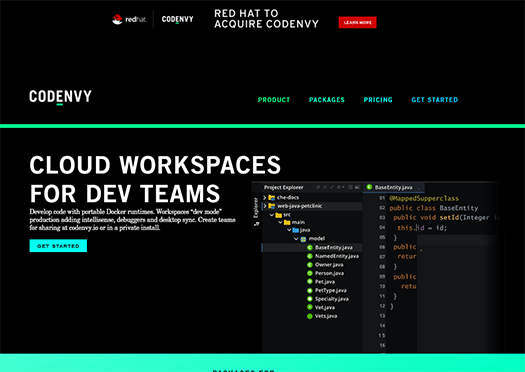
Task: Open Person.java from the file tree
Action: 329,273
